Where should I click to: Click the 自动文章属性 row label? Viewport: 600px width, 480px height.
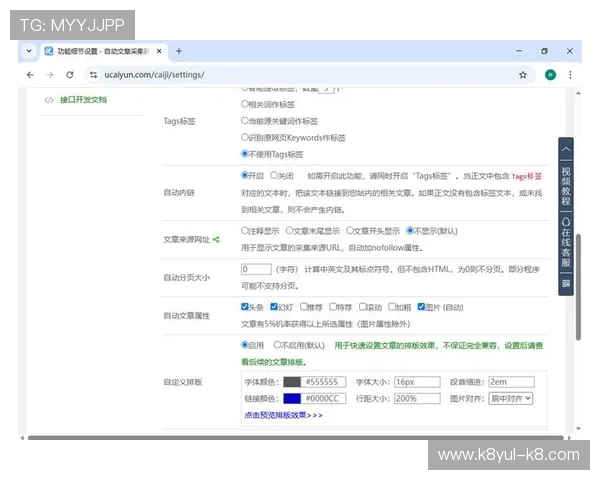tap(187, 316)
